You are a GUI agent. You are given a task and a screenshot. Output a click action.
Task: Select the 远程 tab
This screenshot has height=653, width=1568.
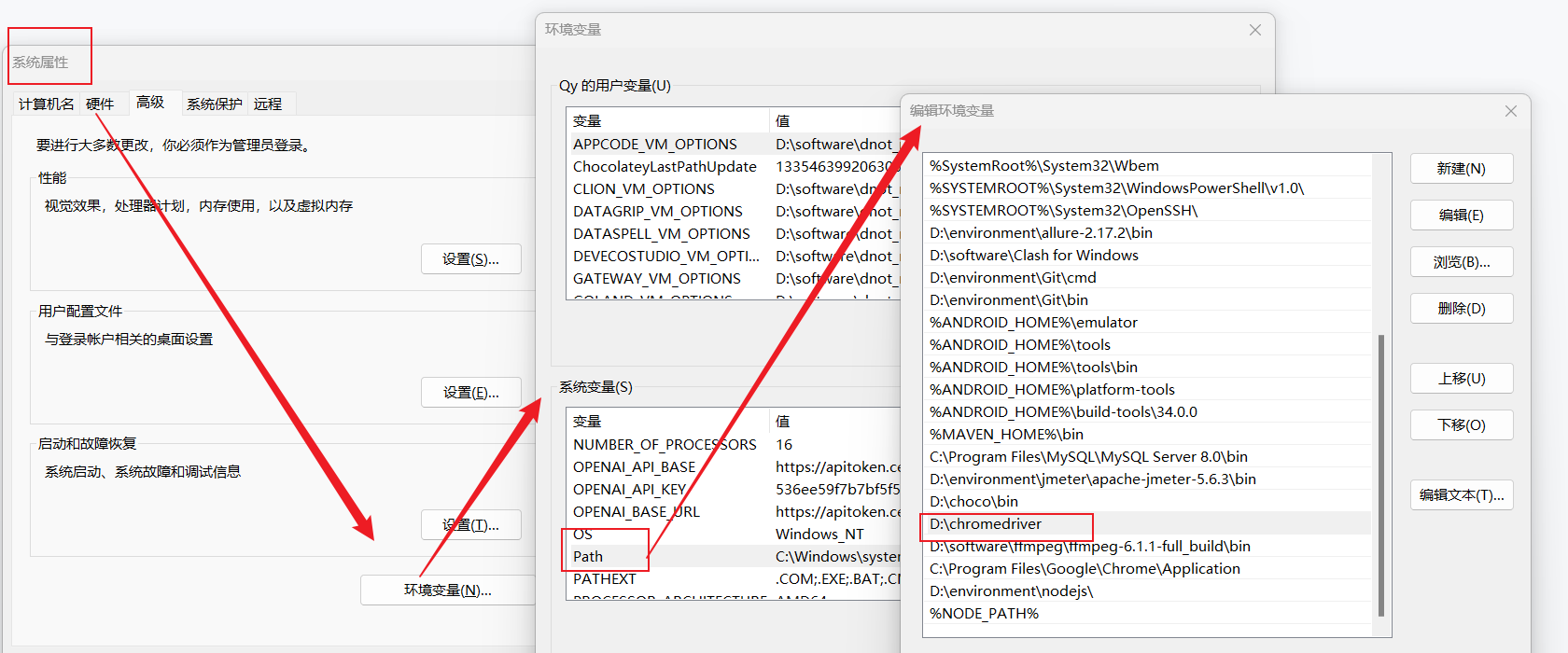(x=268, y=104)
